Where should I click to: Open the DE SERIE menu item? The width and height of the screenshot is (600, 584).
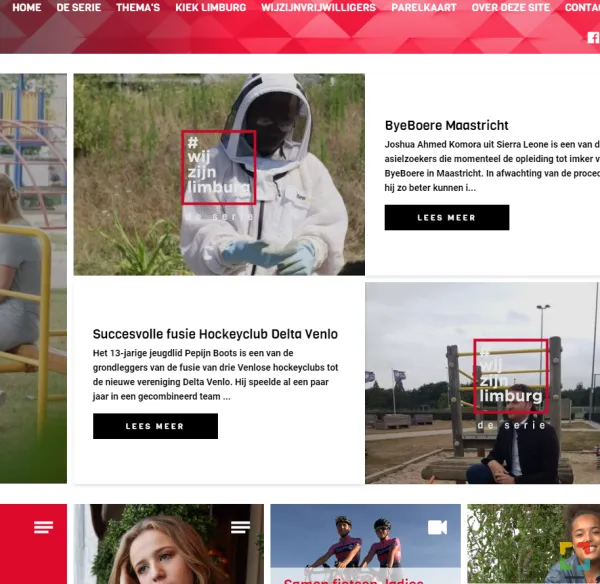[78, 8]
